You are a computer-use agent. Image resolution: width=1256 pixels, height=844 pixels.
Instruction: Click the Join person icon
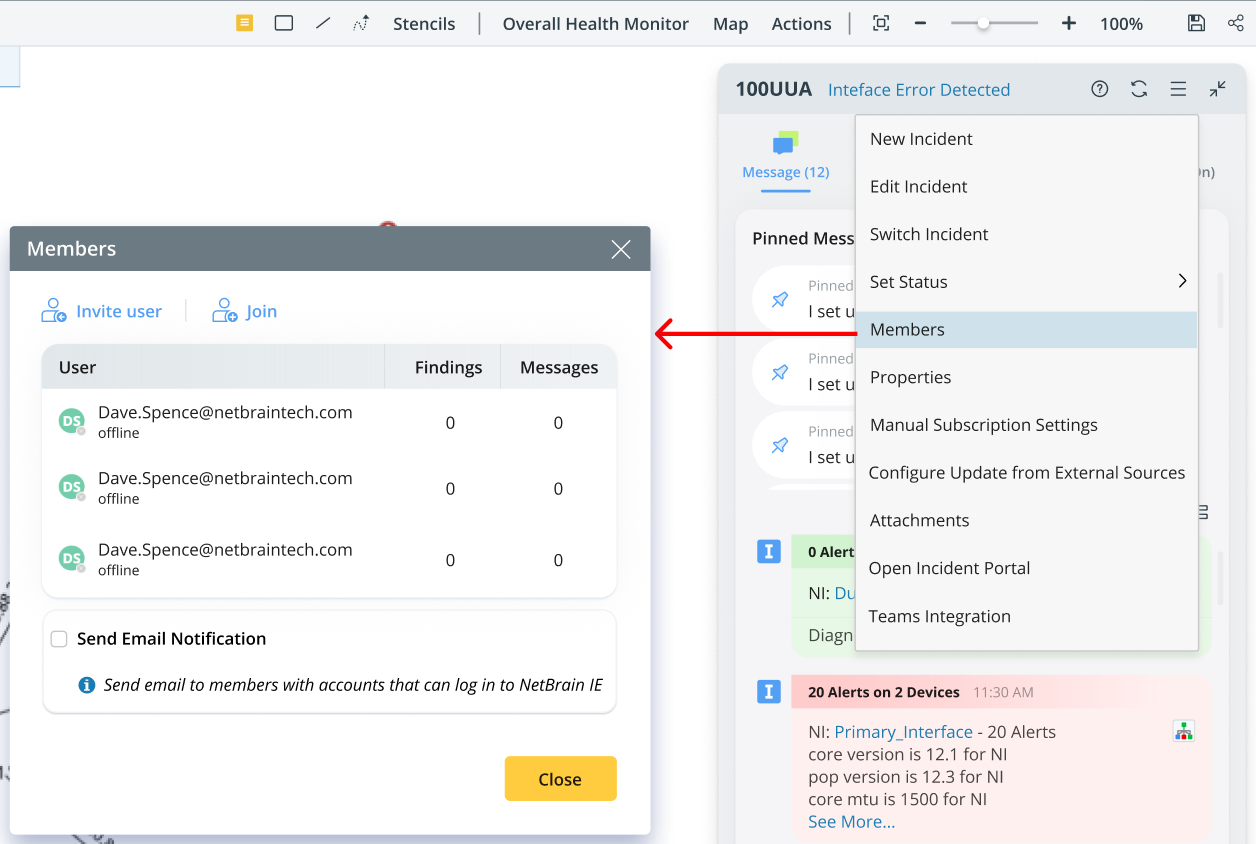click(225, 311)
